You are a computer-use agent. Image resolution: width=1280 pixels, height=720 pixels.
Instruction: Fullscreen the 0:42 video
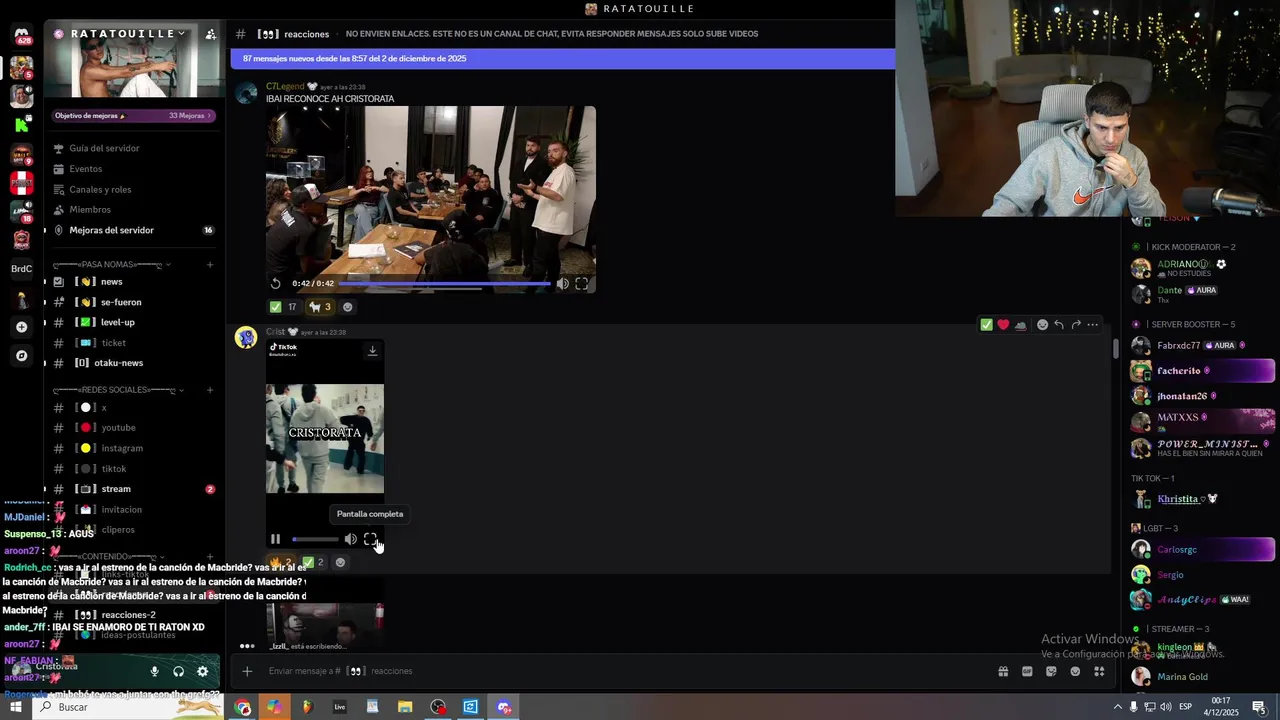coord(582,283)
